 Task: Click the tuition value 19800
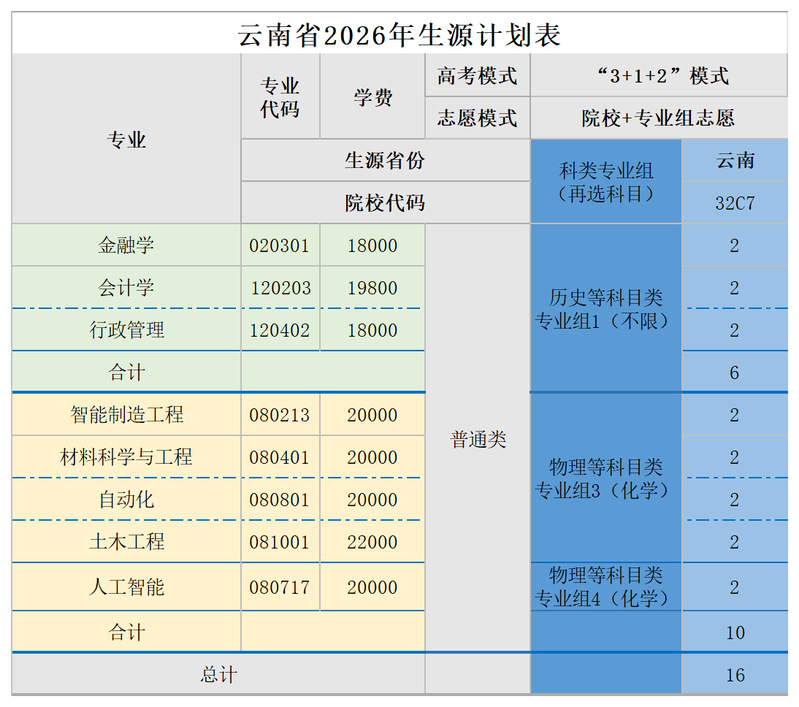tap(372, 288)
